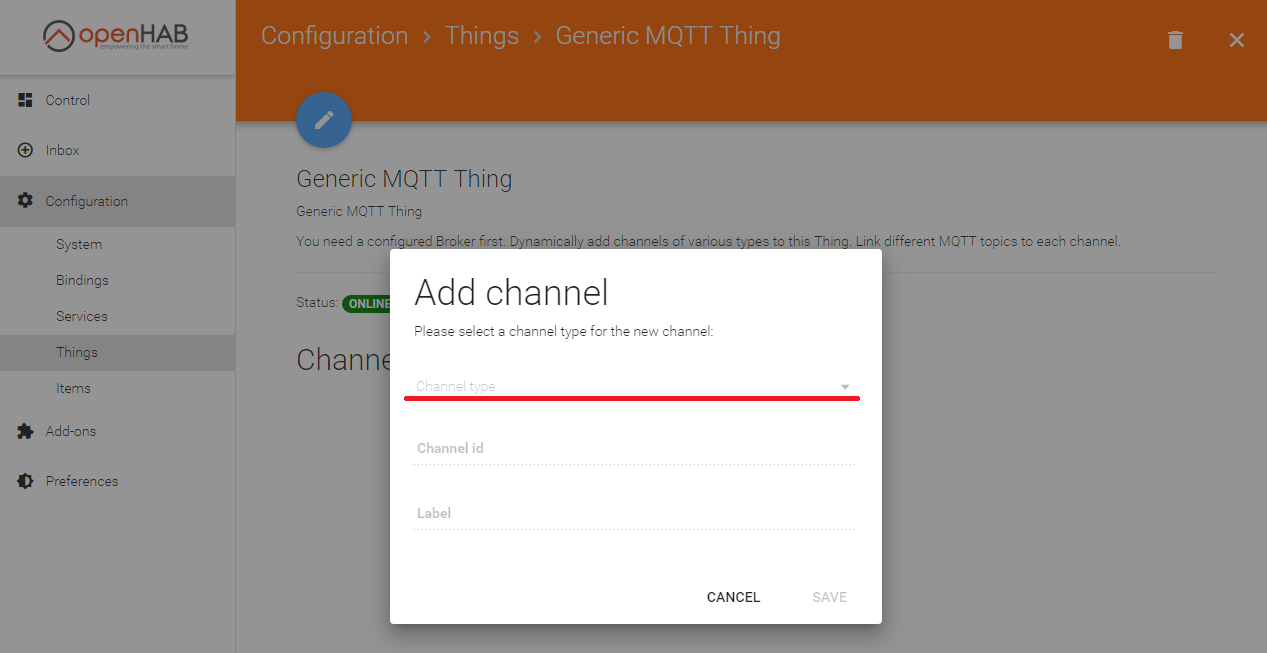Select the Add-ons puzzle icon
This screenshot has width=1267, height=653.
click(x=24, y=431)
